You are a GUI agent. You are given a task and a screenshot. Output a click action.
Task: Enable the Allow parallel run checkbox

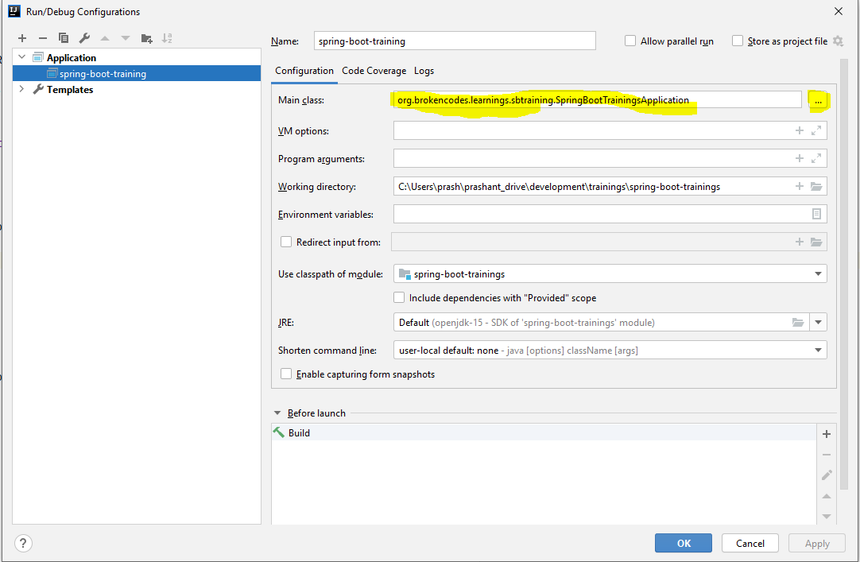click(630, 41)
